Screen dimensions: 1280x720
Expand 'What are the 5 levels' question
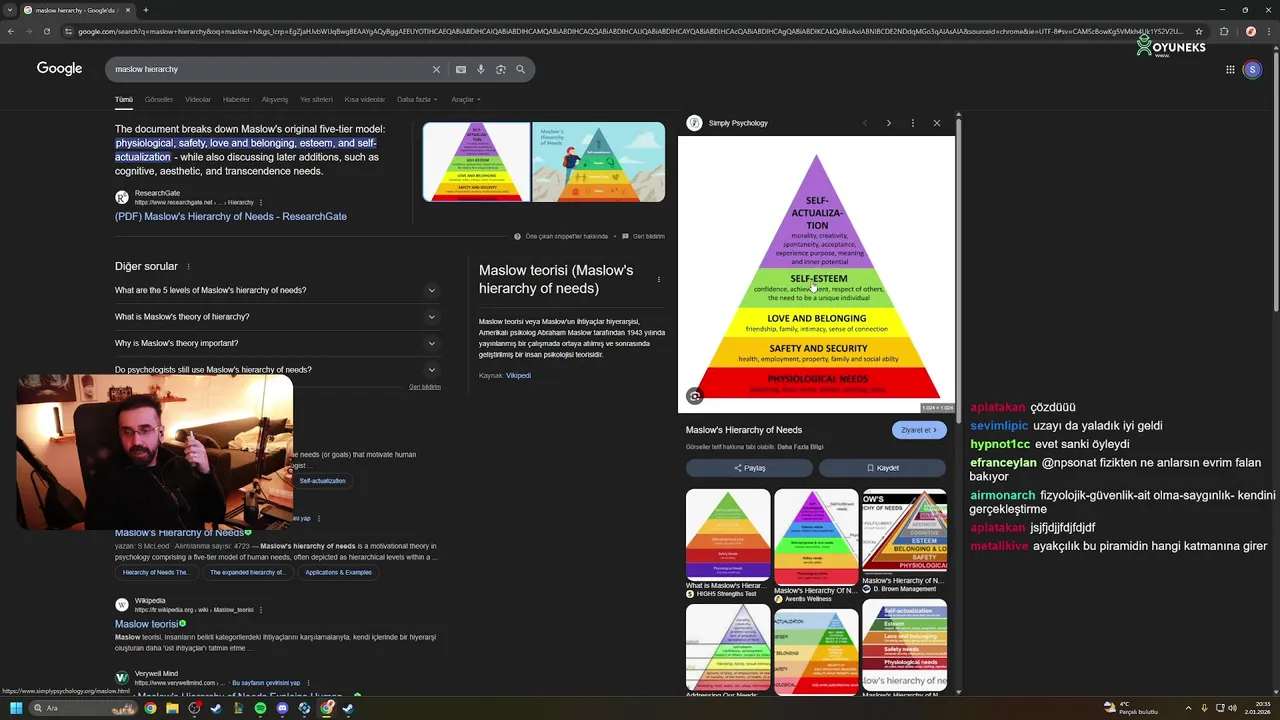point(277,290)
